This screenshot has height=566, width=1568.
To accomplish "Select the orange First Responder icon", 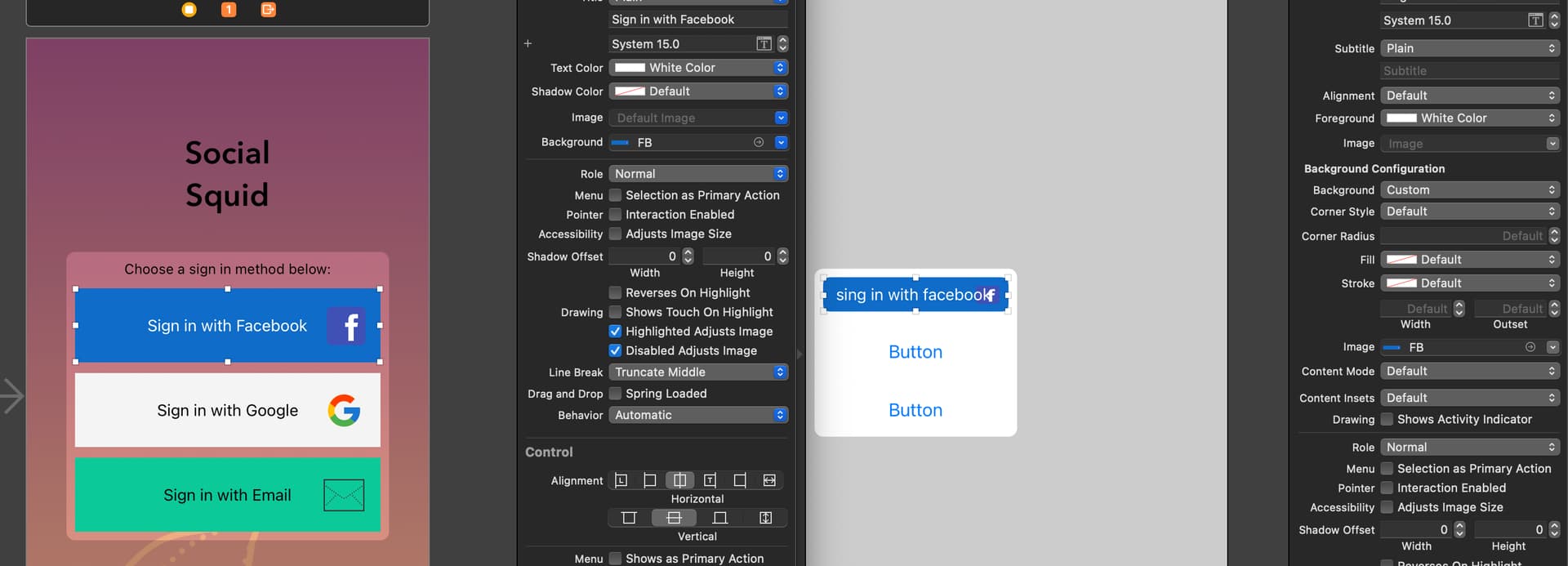I will 229,10.
